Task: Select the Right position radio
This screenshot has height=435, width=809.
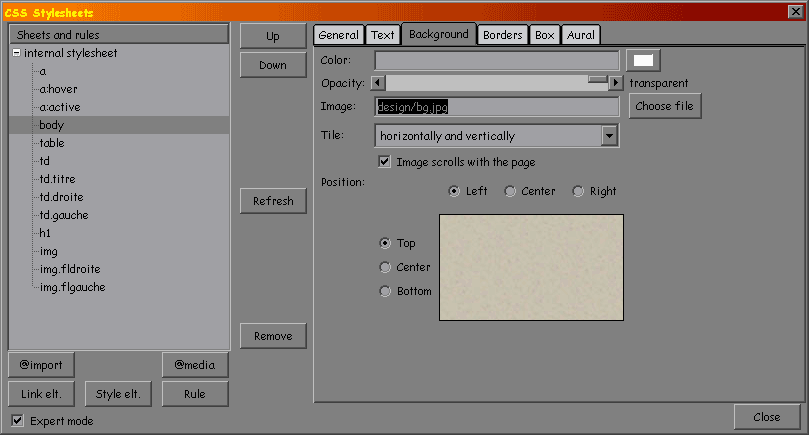Action: click(x=578, y=191)
